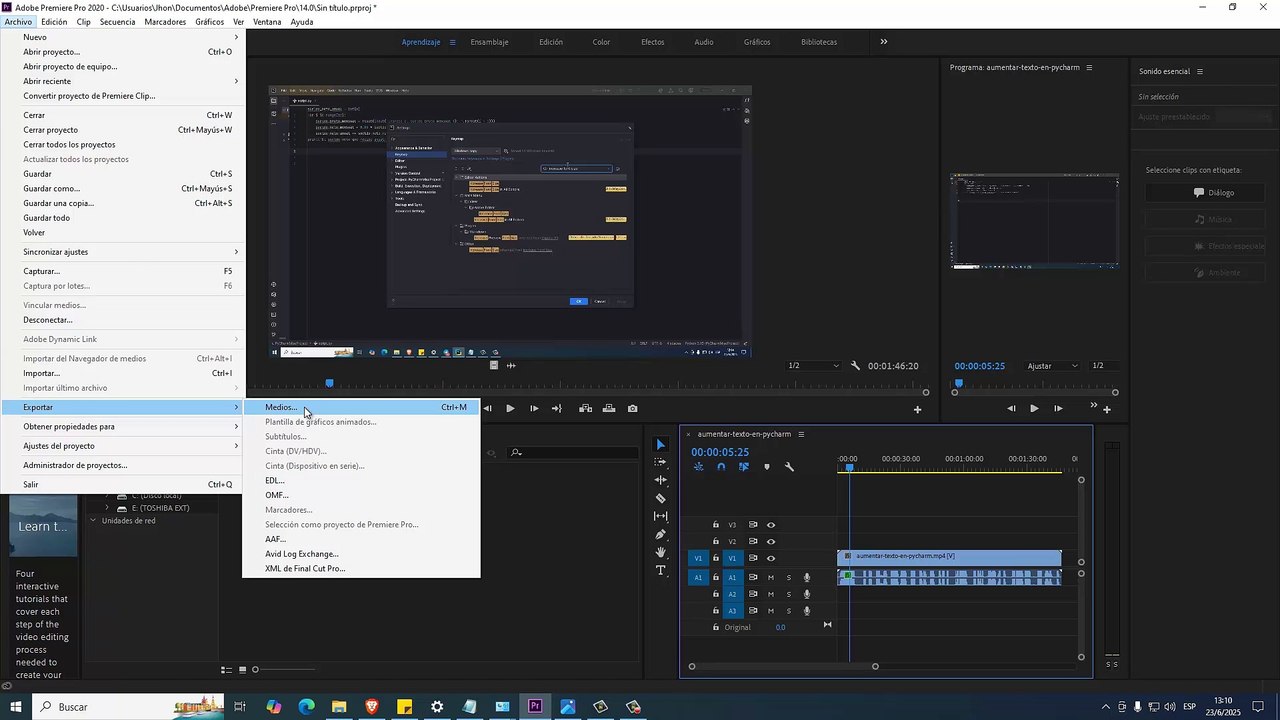Play the Program monitor sequence

pyautogui.click(x=1034, y=408)
